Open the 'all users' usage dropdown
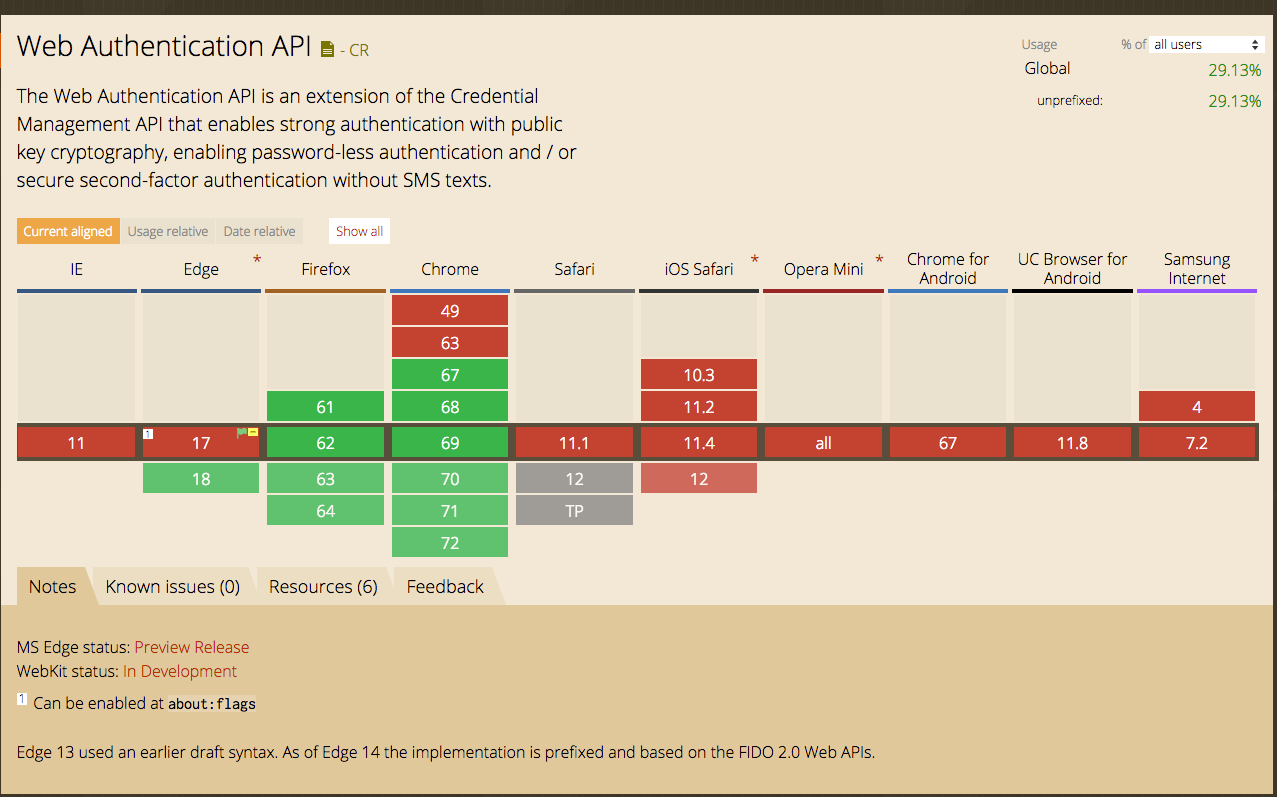The width and height of the screenshot is (1277, 797). (1206, 44)
